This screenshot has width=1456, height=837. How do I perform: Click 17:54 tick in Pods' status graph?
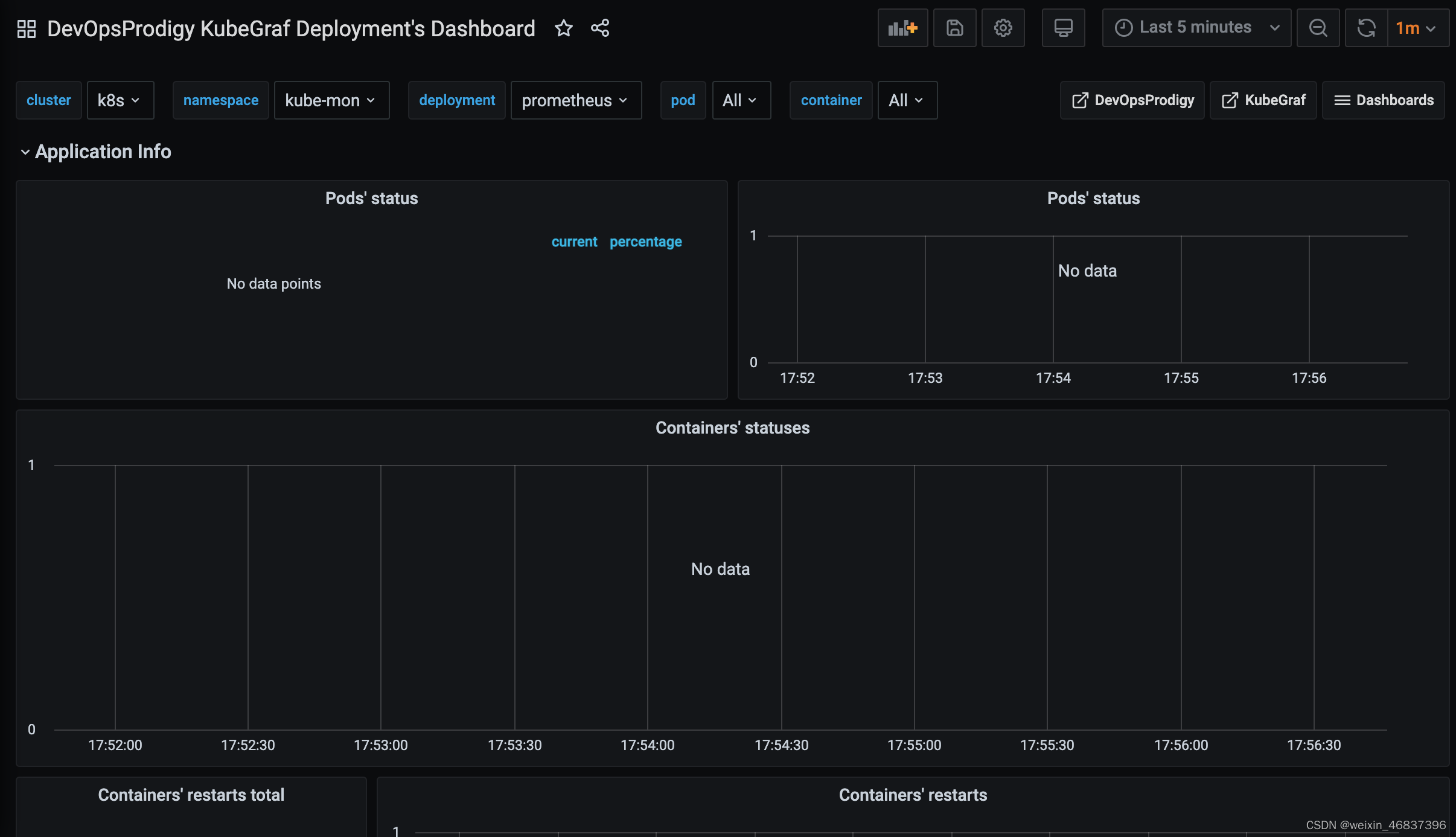point(1053,378)
